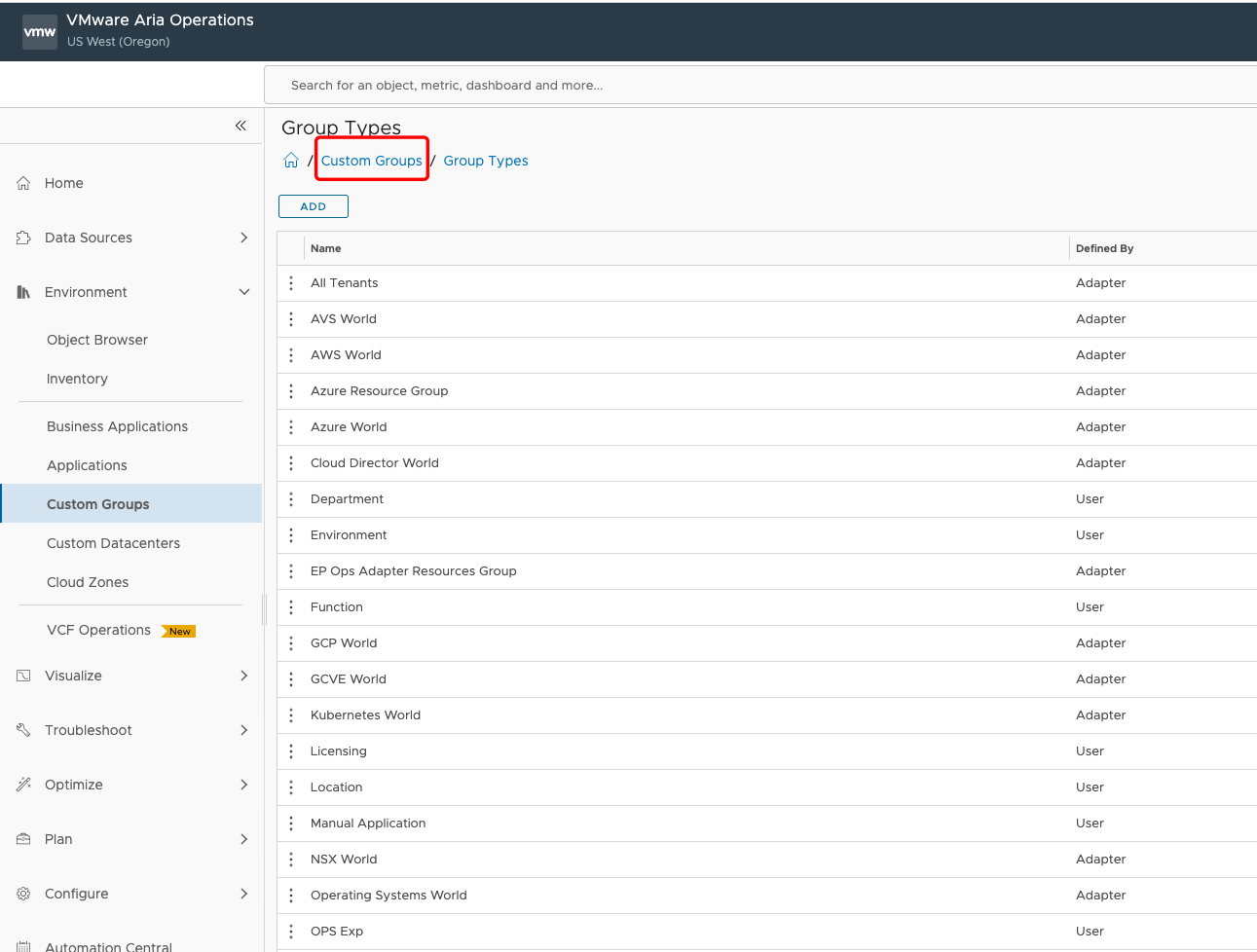Select the GCVE World row name
Viewport: 1257px width, 952px height.
pyautogui.click(x=349, y=679)
